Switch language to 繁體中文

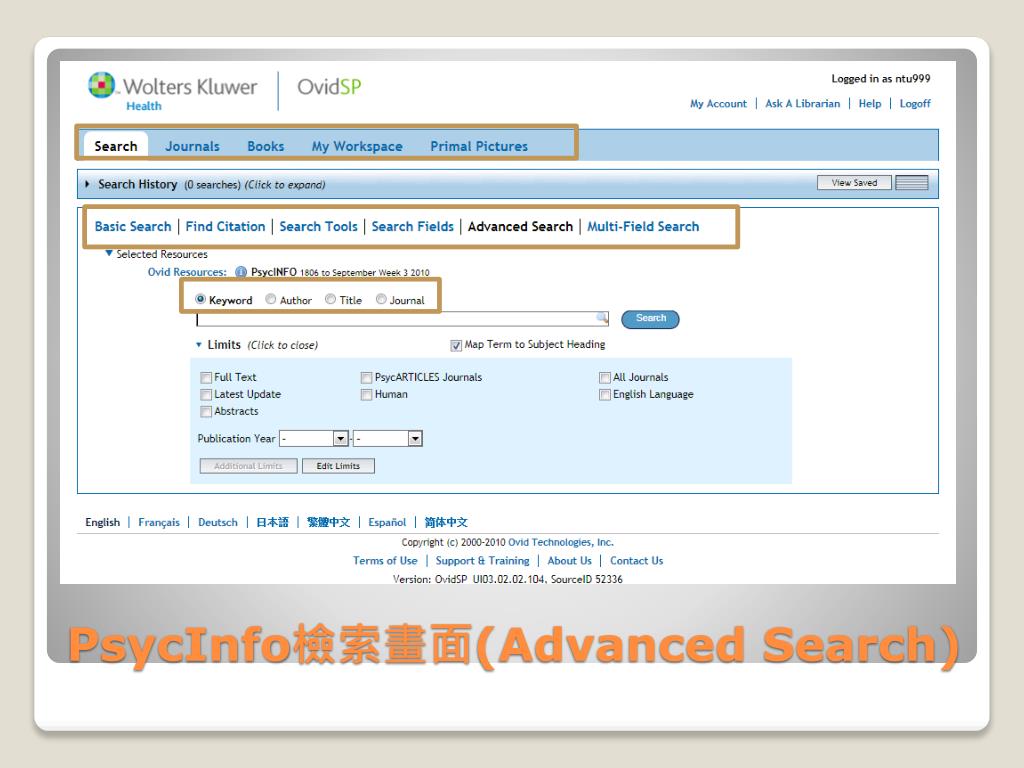[328, 522]
